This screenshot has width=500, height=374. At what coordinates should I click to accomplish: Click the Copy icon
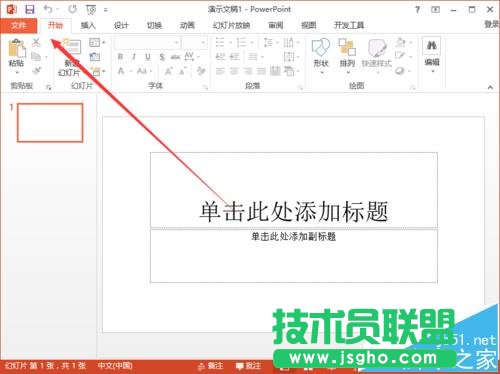(x=36, y=57)
